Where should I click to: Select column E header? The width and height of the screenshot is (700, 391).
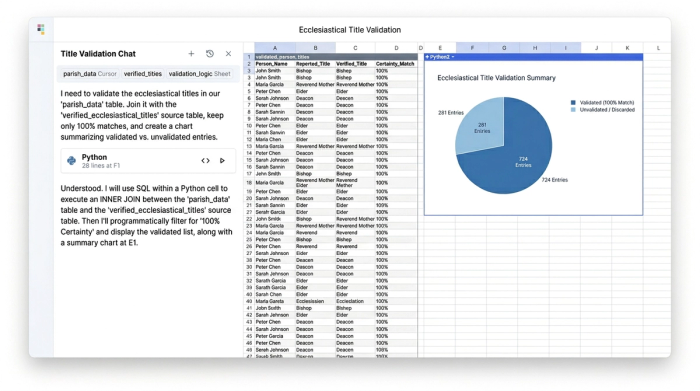440,48
